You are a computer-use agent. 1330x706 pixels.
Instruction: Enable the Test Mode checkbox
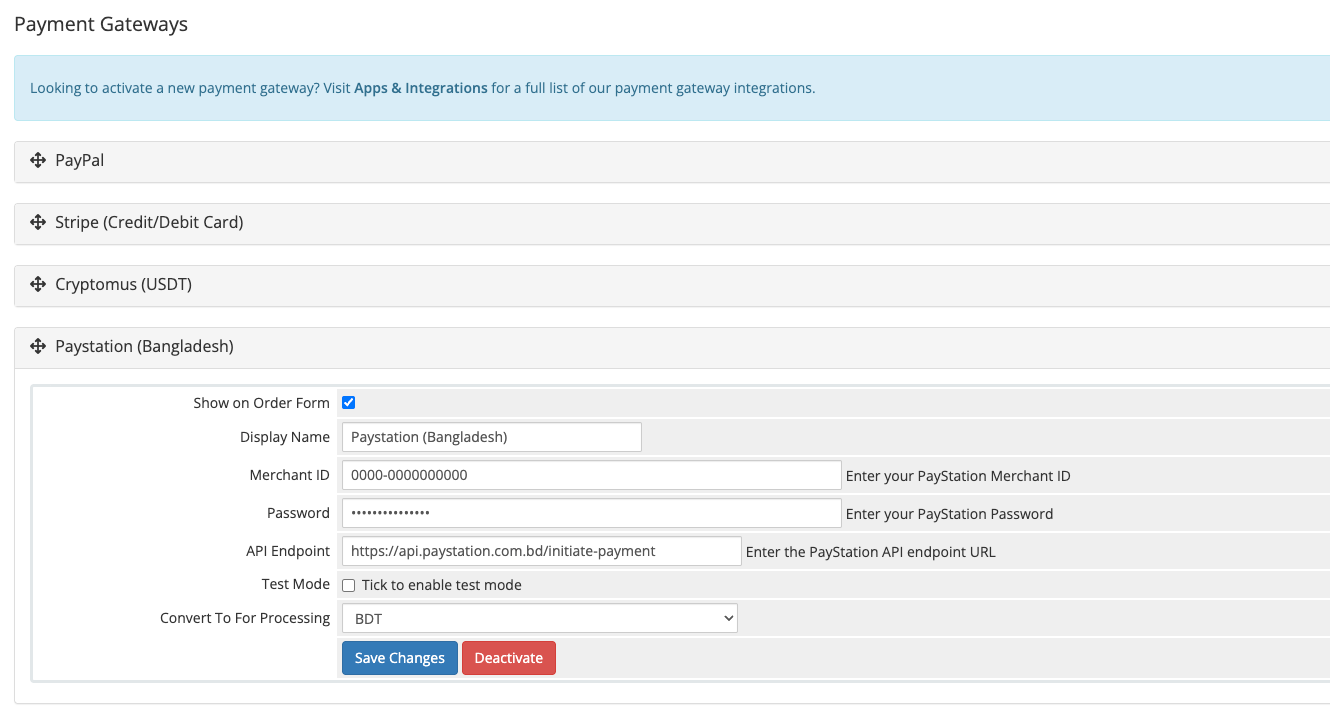click(349, 585)
